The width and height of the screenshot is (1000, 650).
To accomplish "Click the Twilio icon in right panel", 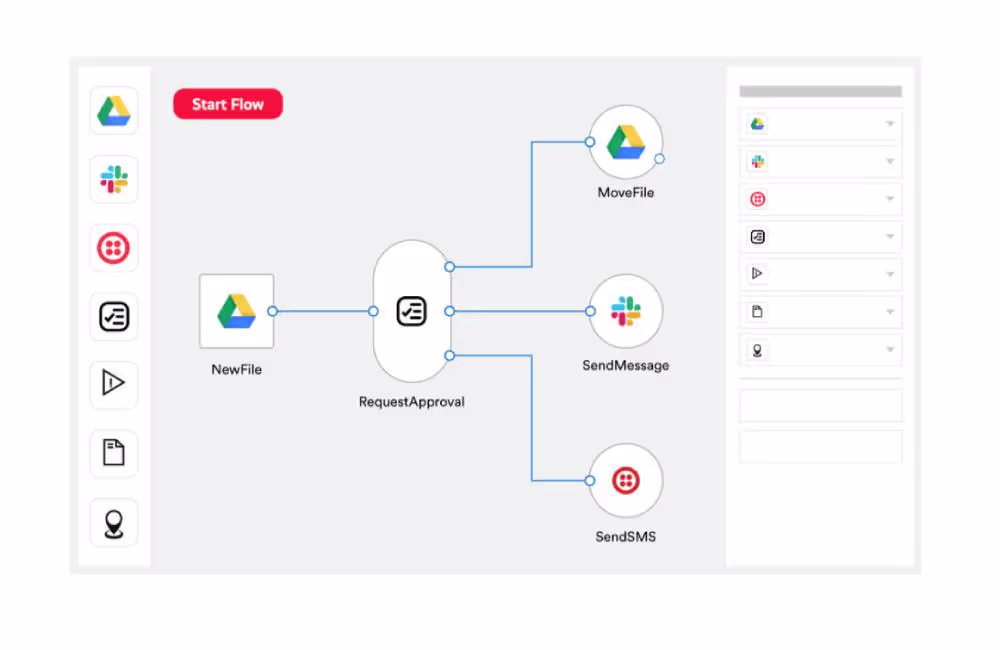I will pyautogui.click(x=758, y=199).
